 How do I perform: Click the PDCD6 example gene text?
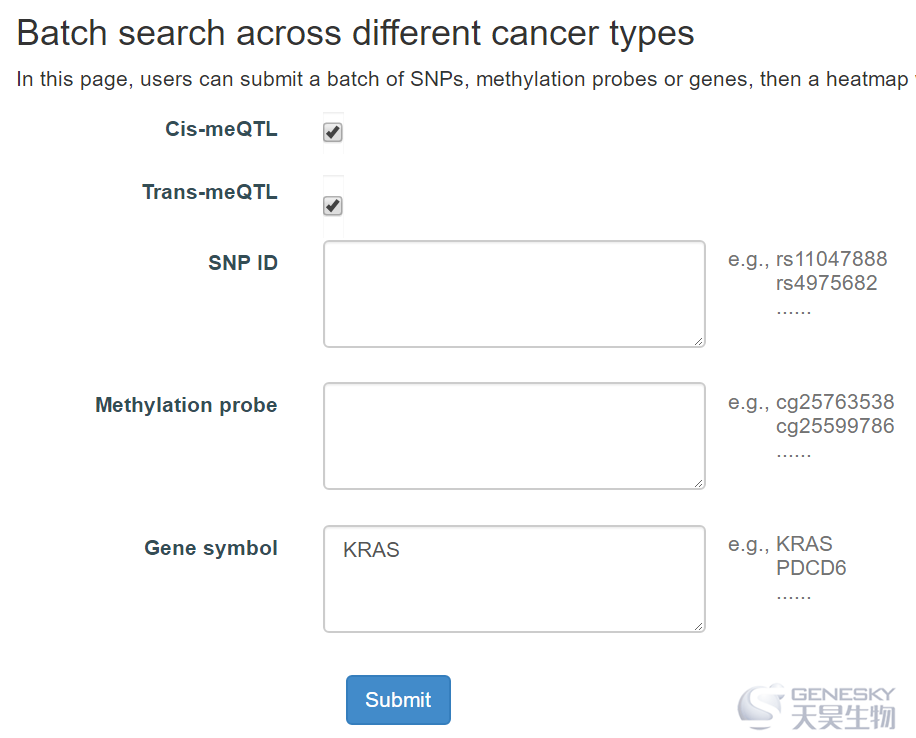(811, 568)
